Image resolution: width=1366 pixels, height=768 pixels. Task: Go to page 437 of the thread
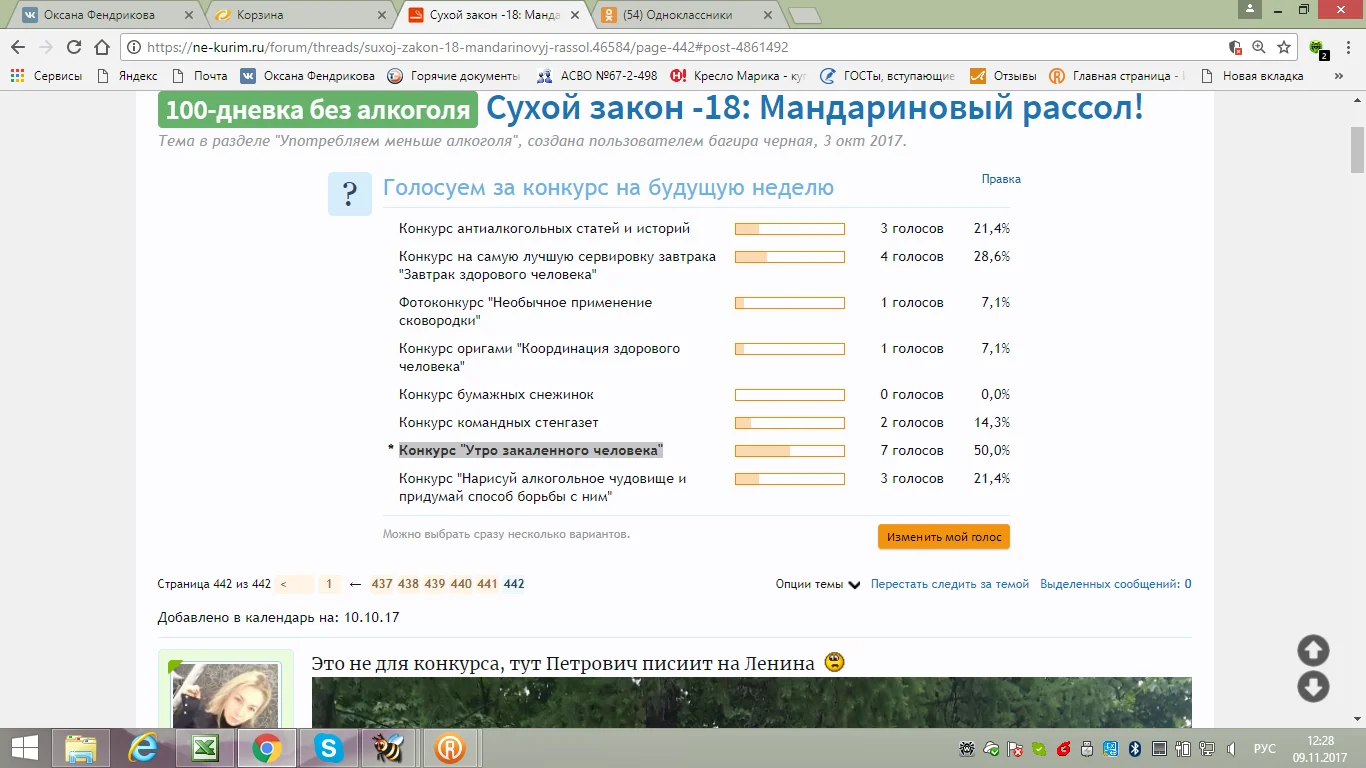(382, 584)
